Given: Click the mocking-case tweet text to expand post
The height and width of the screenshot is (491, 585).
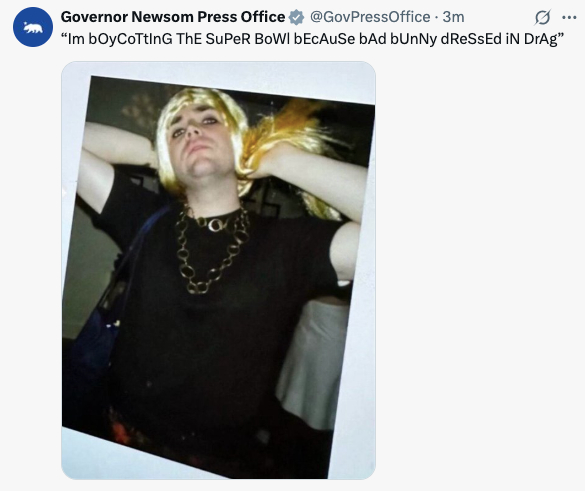Looking at the screenshot, I should tap(313, 39).
